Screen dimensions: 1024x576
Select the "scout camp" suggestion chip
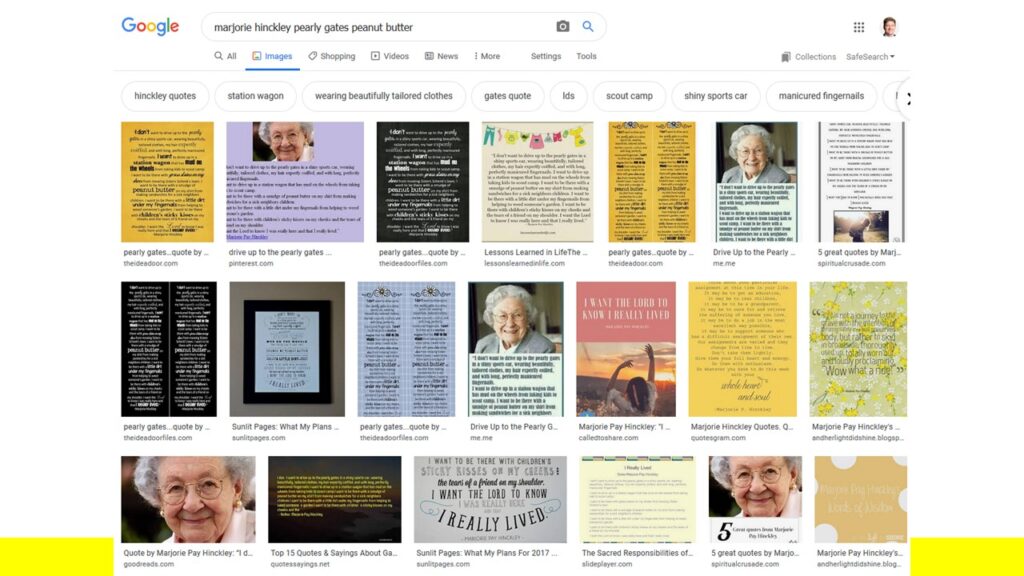[x=629, y=96]
